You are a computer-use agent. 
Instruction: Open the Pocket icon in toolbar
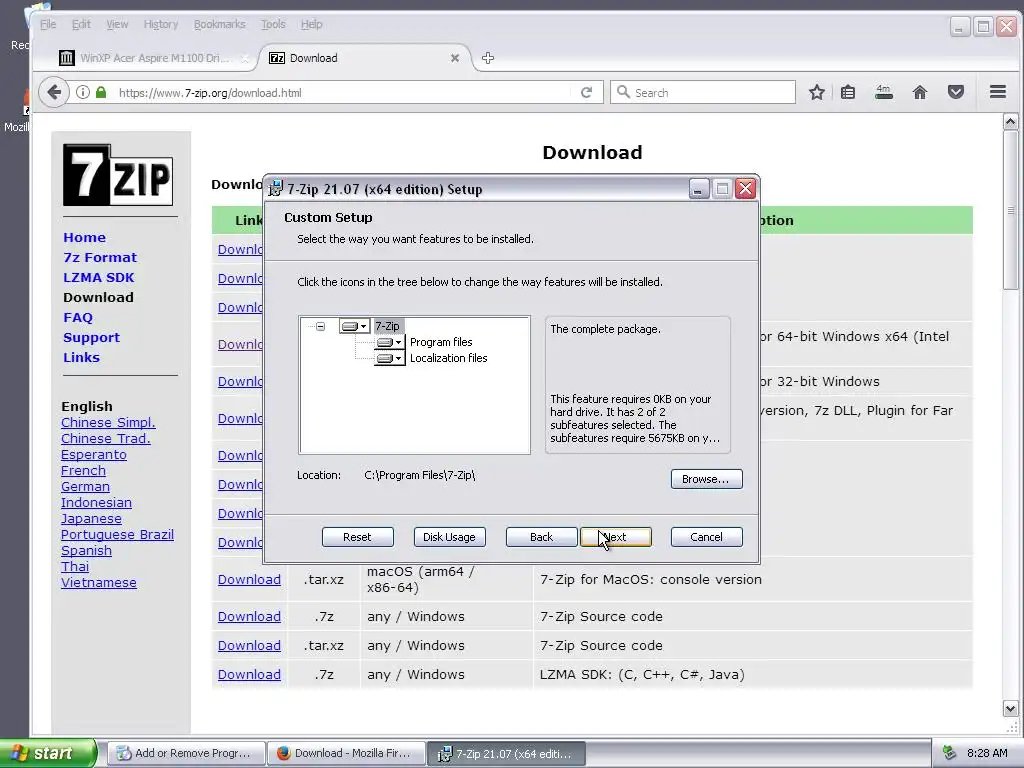click(x=956, y=92)
